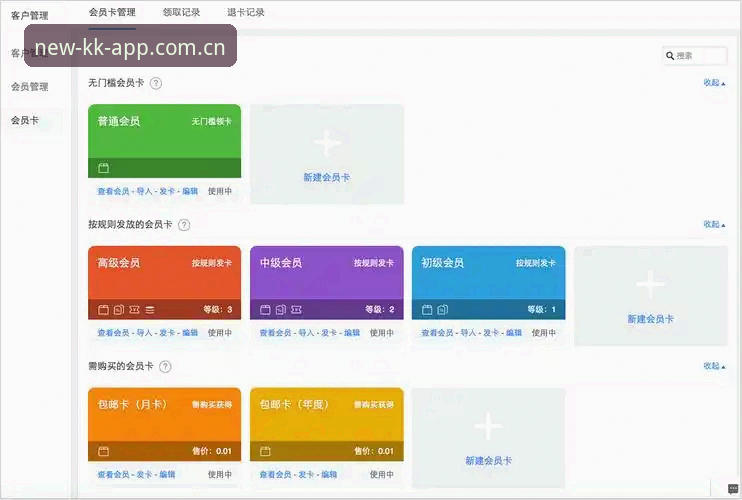Click the 客户管理 sidebar header

pos(30,16)
